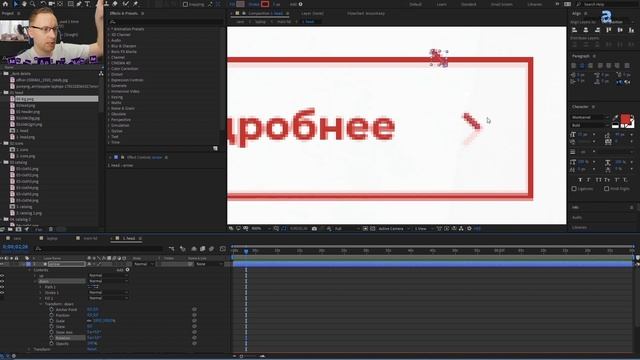The height and width of the screenshot is (360, 640).
Task: Select the Clone Stamp tool
Action: click(x=106, y=4)
